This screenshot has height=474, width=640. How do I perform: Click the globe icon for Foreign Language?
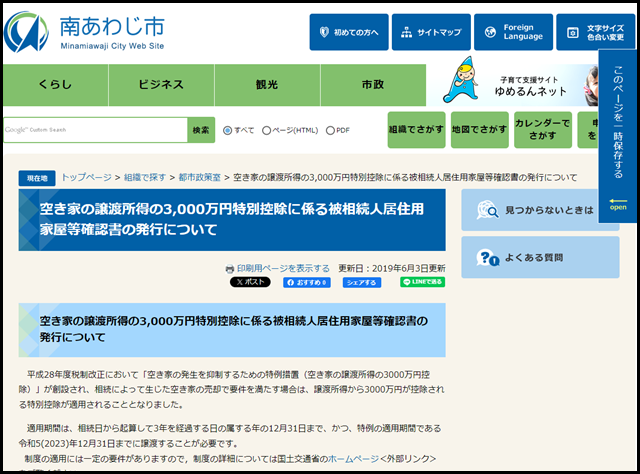pos(490,32)
